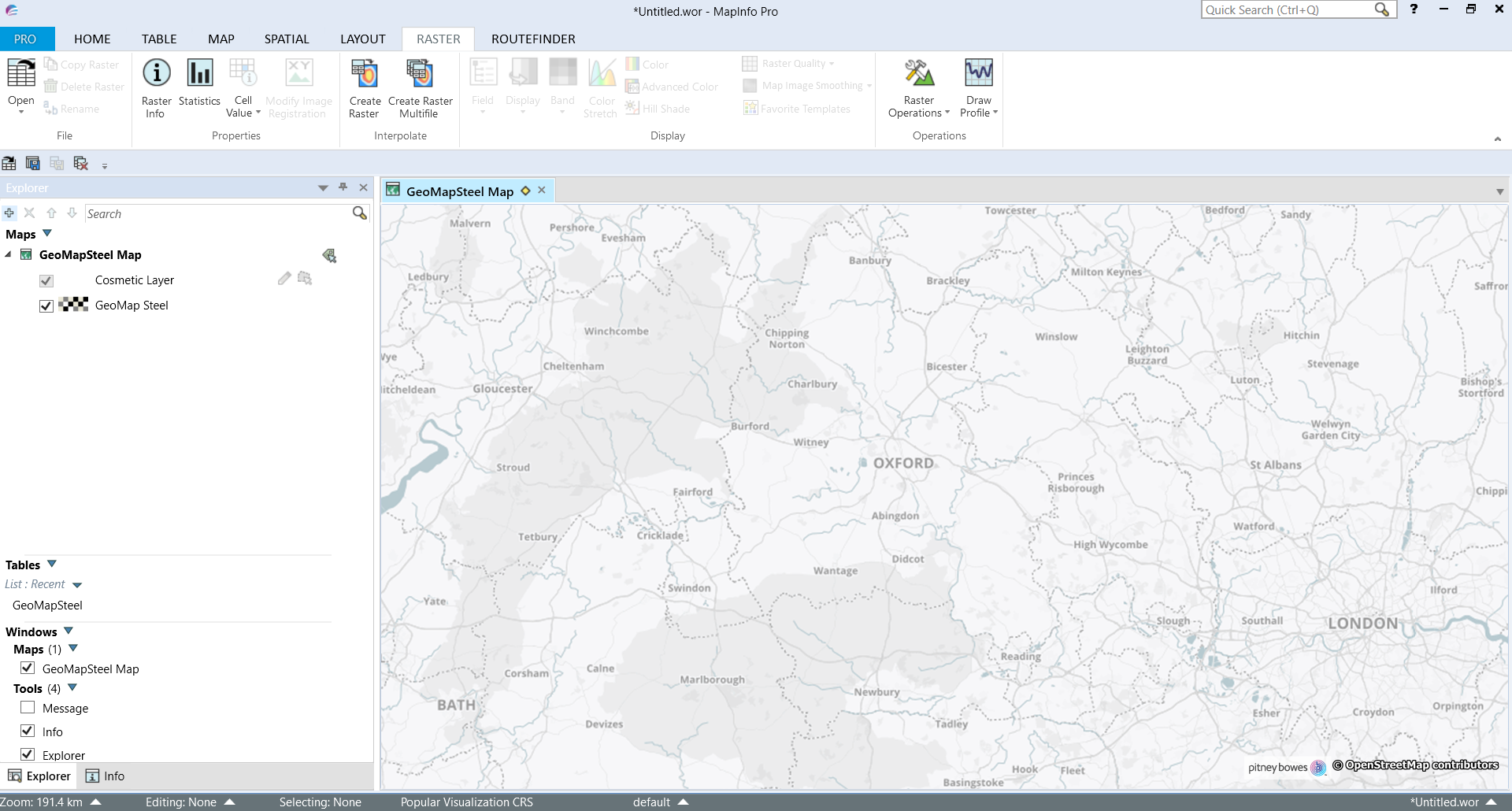
Task: Pin the Explorer panel
Action: 343,187
